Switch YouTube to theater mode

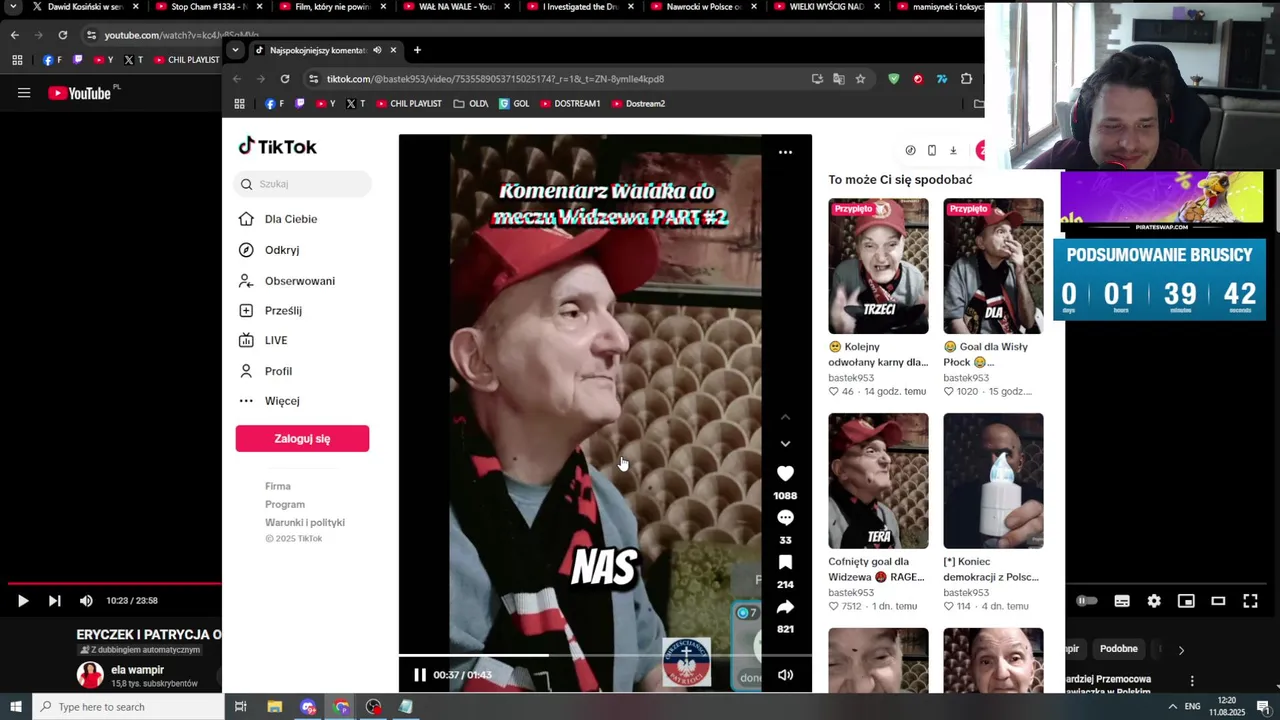(x=1218, y=601)
